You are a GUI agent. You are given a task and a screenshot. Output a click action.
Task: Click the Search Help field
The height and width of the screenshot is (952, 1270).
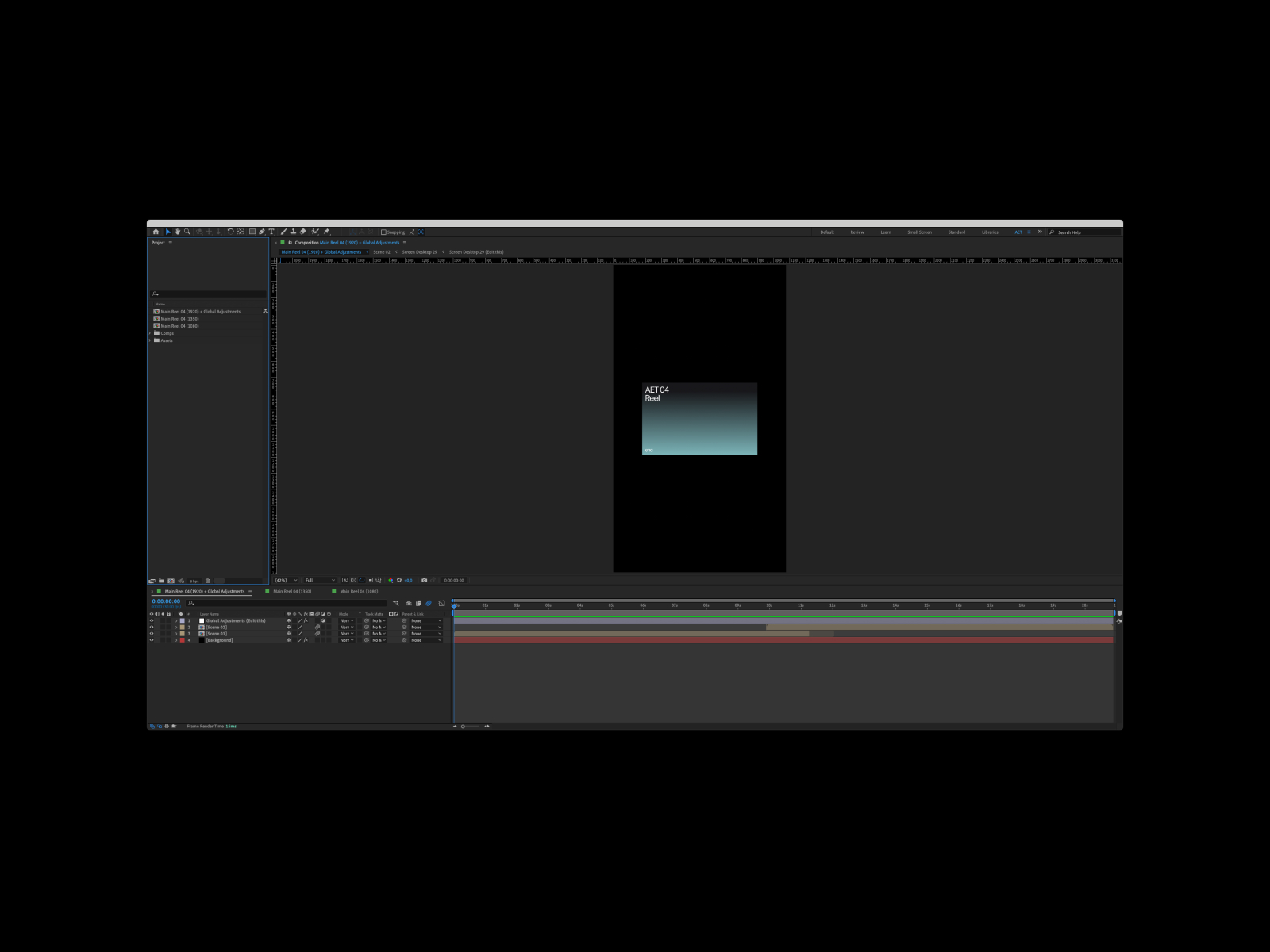coord(1084,232)
